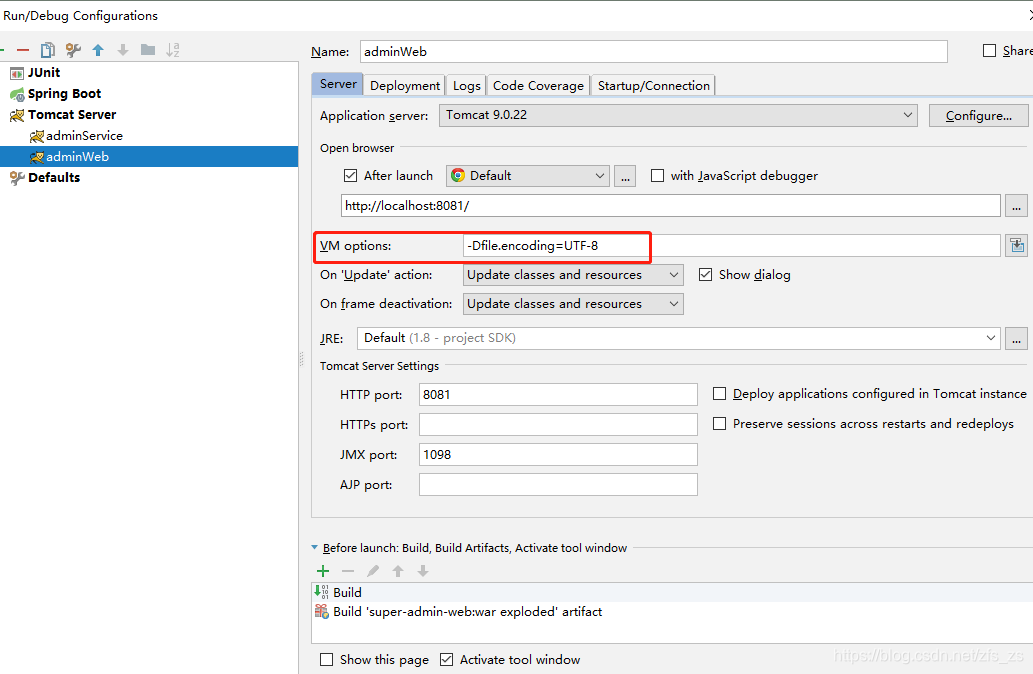Screen dimensions: 1033x674
Task: Open edit defaults wrench icon
Action: click(73, 50)
